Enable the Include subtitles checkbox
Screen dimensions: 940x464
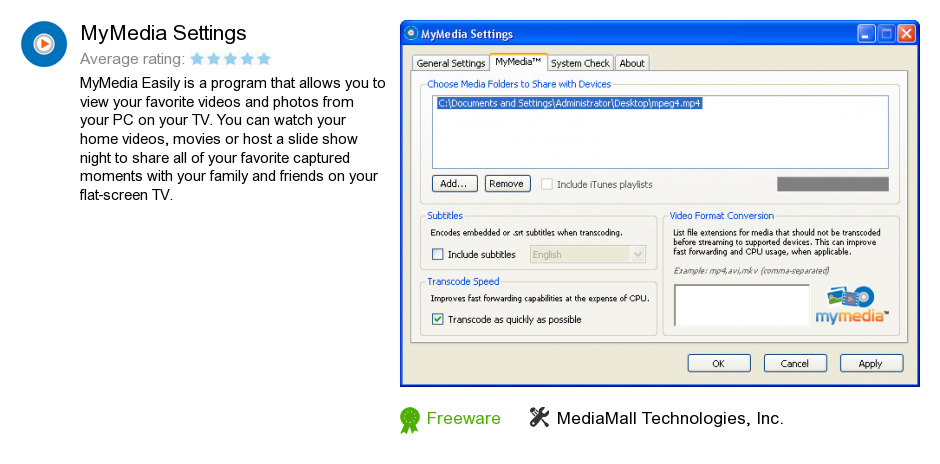coord(438,254)
